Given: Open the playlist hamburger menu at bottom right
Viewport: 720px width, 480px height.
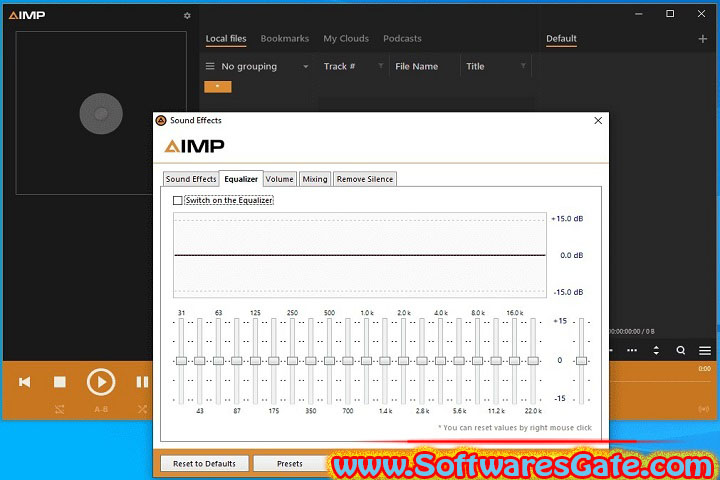Looking at the screenshot, I should pyautogui.click(x=705, y=351).
